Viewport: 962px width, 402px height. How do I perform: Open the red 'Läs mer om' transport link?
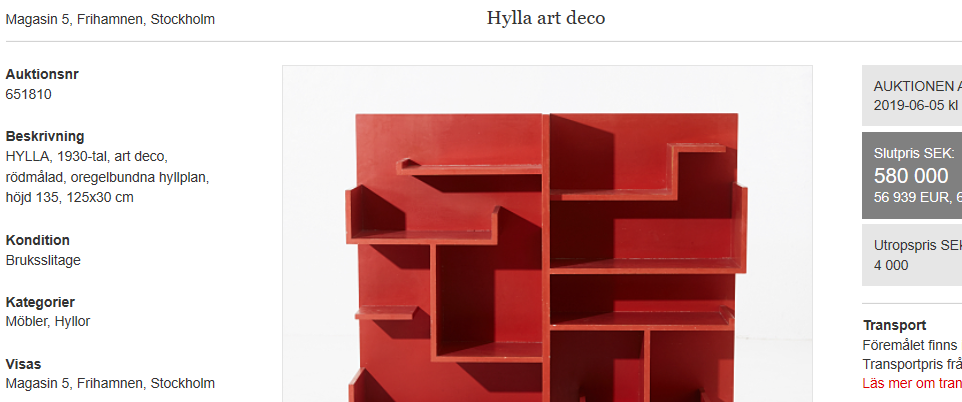pos(912,384)
